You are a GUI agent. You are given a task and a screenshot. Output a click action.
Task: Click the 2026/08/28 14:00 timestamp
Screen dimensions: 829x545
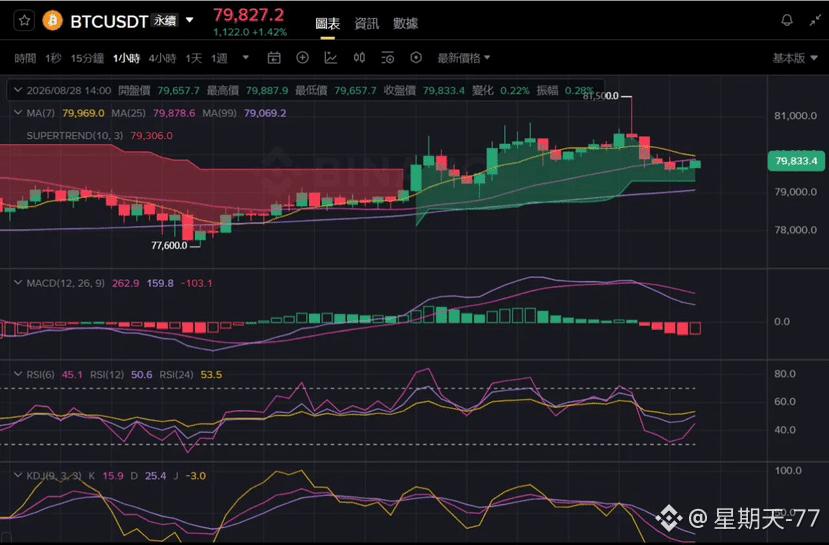(69, 91)
